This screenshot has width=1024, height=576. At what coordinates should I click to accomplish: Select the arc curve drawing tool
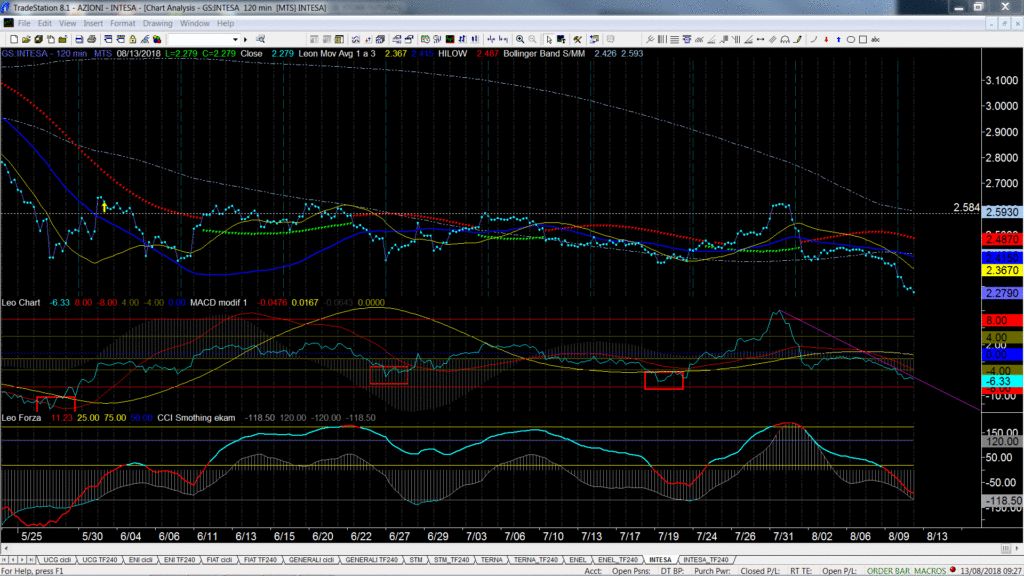tap(814, 39)
